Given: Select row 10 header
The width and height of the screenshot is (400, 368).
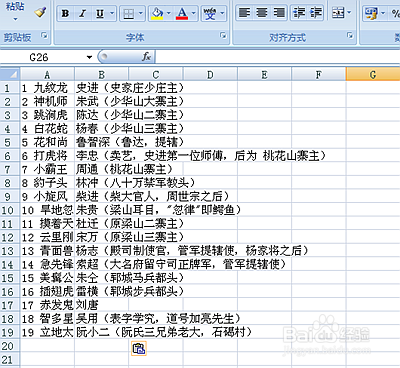Looking at the screenshot, I should click(10, 210).
